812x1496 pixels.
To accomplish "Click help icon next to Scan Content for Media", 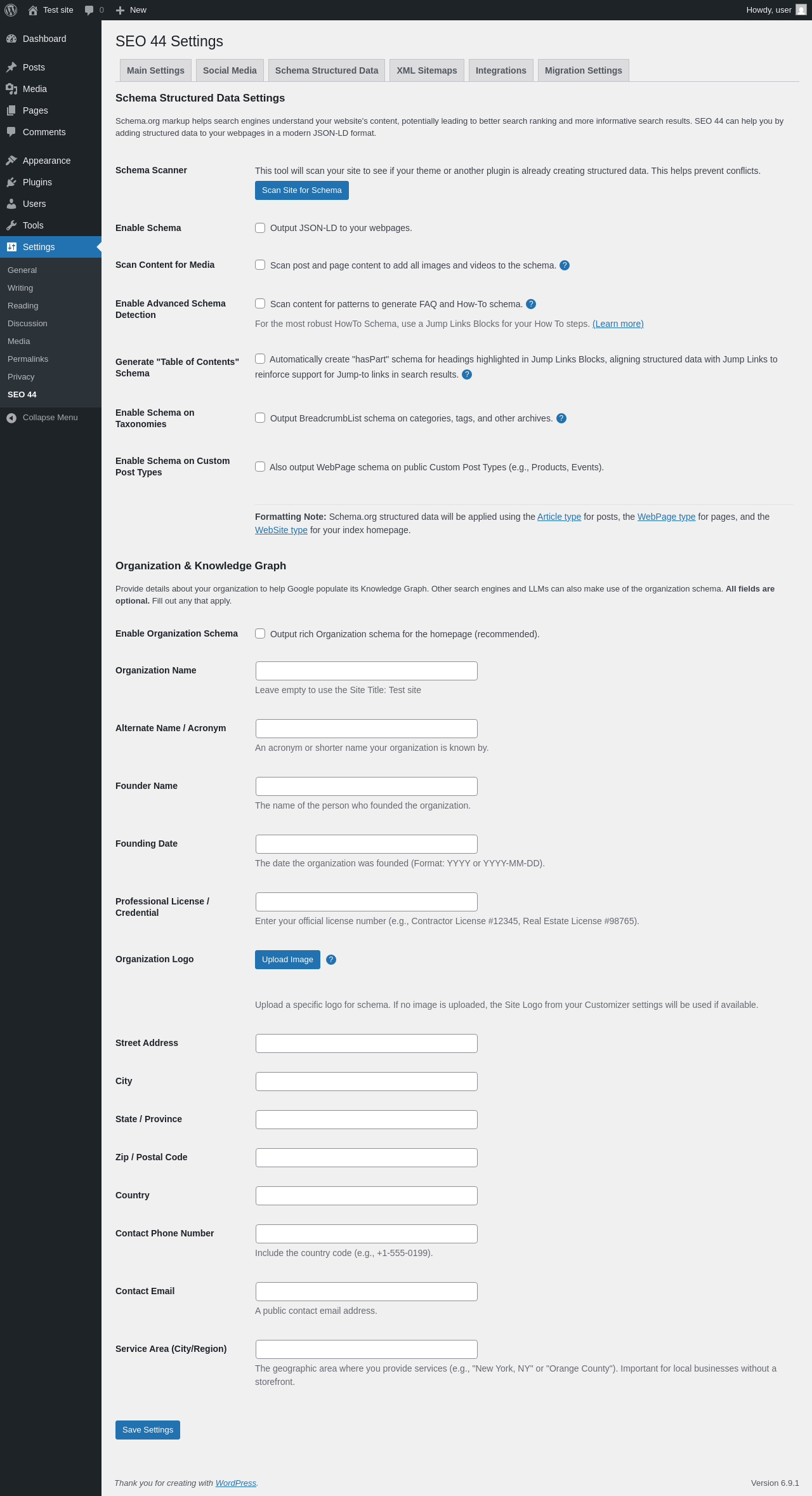I will click(565, 265).
